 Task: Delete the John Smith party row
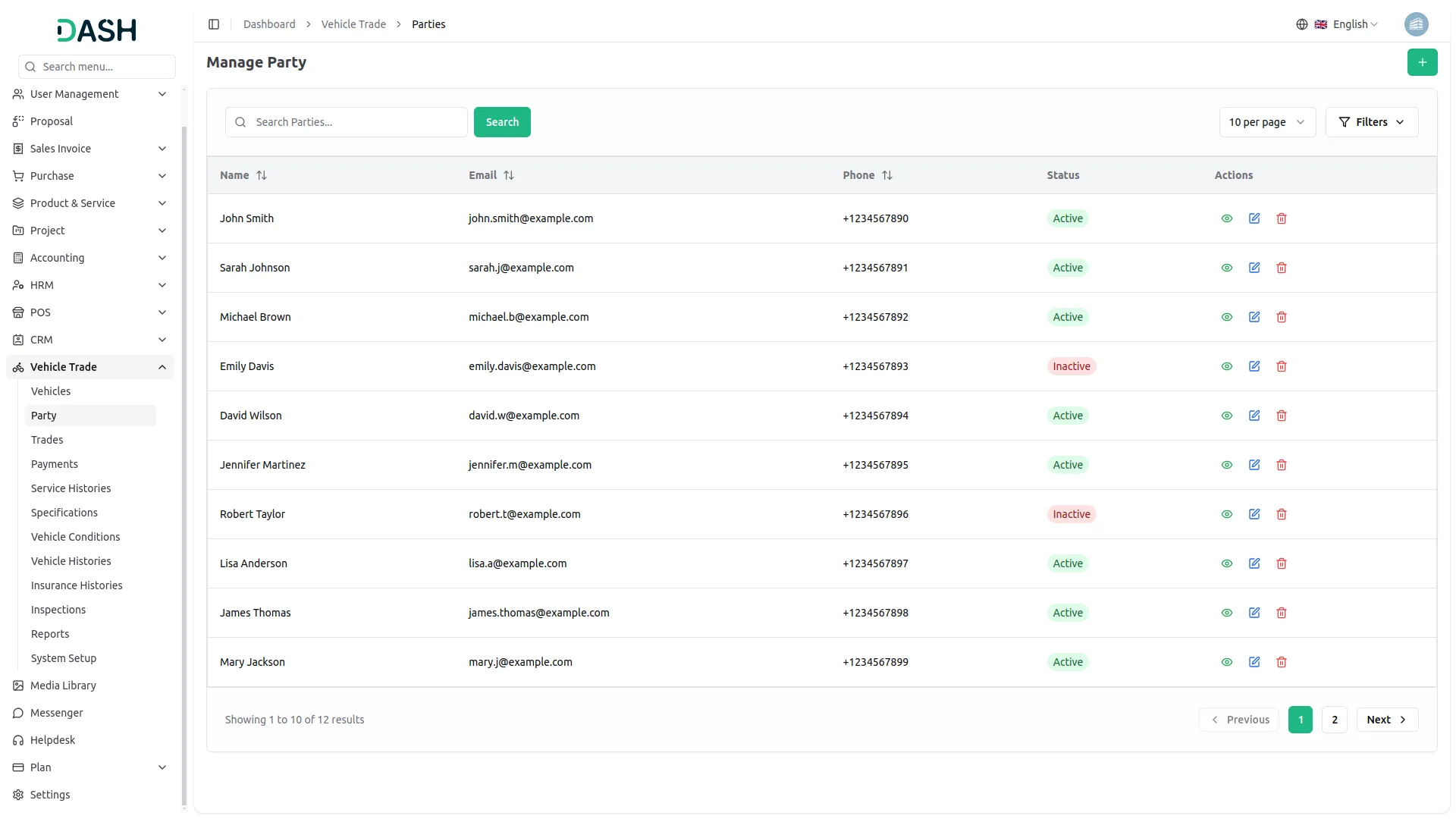coord(1282,218)
